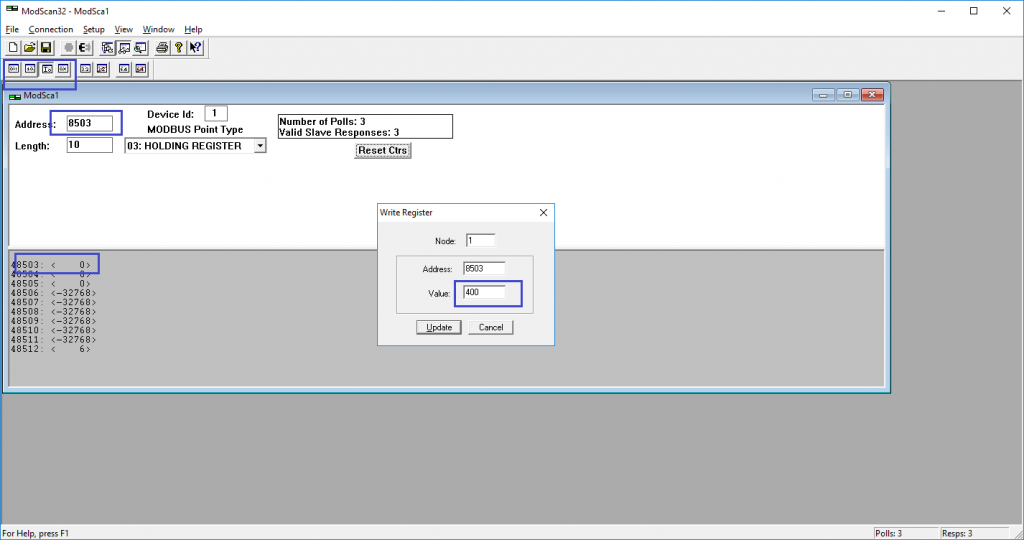This screenshot has width=1024, height=540.
Task: Click the Reset Ctrs button
Action: (383, 150)
